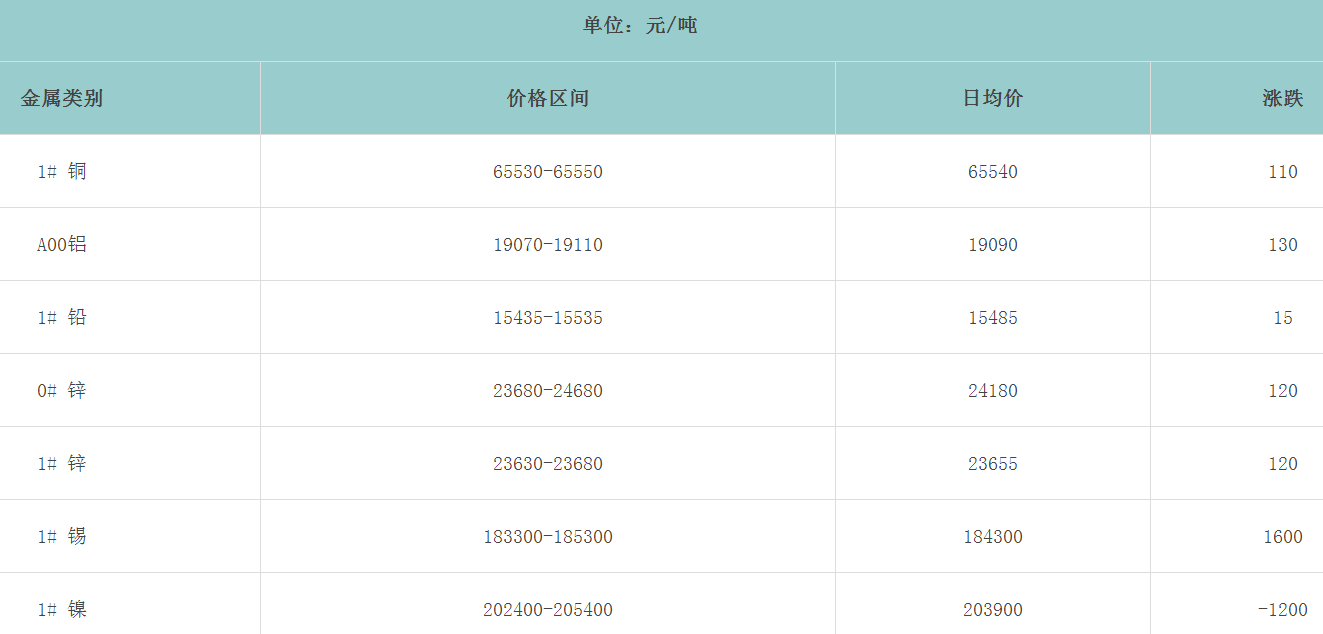Select the 1# 锡 row label
The height and width of the screenshot is (634, 1323).
point(62,537)
